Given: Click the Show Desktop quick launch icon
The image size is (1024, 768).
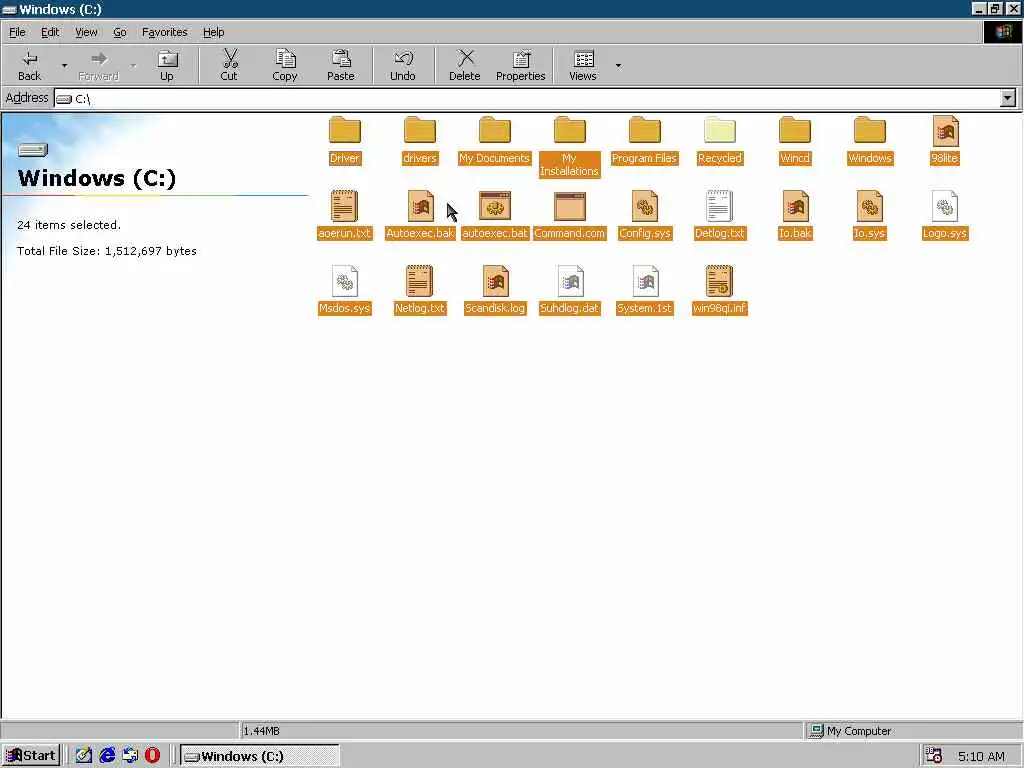Looking at the screenshot, I should pyautogui.click(x=84, y=756).
